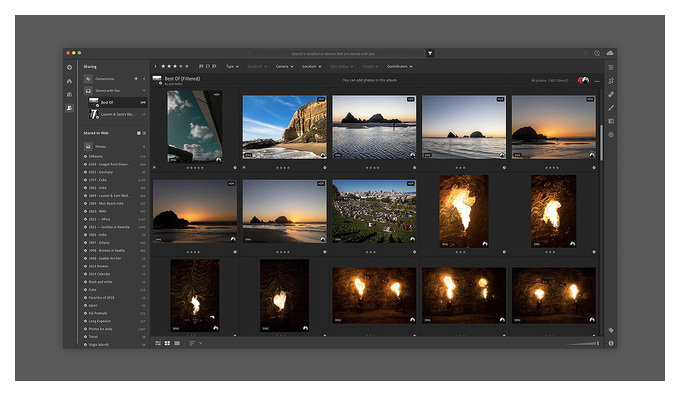The width and height of the screenshot is (680, 396).
Task: Click the Shared with You tray icon
Action: pyautogui.click(x=88, y=91)
